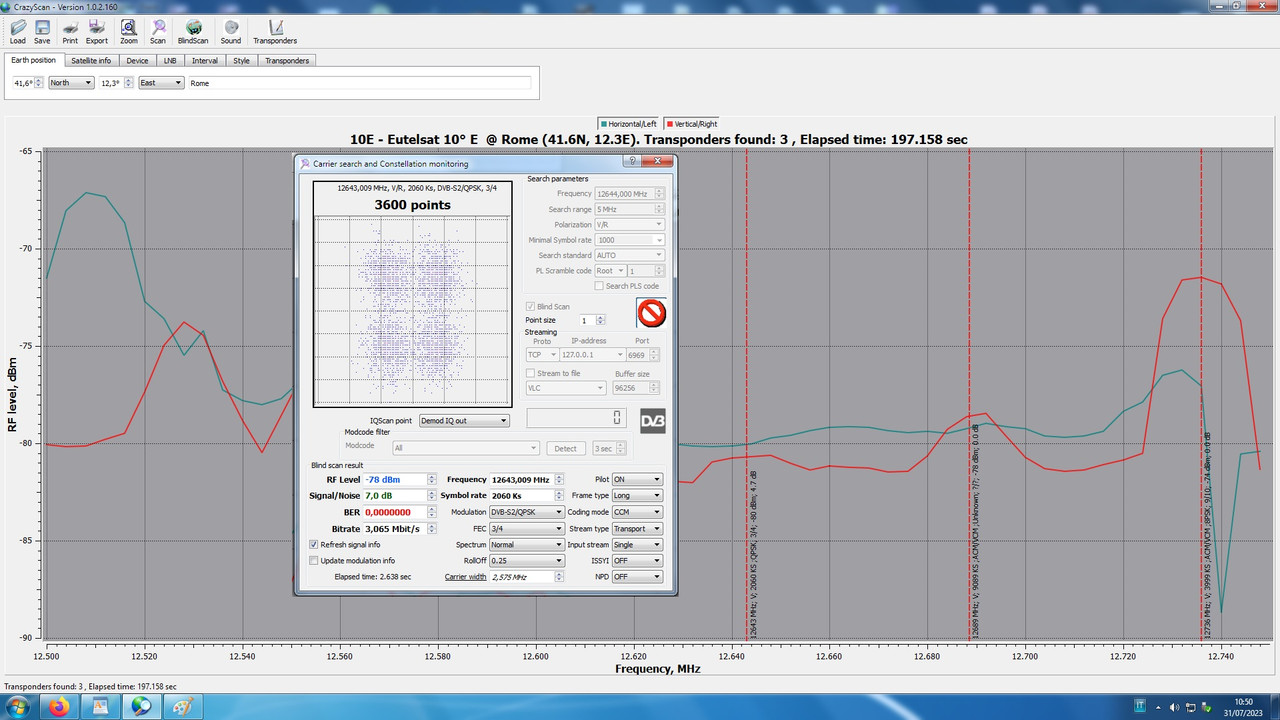1280x720 pixels.
Task: Switch to the Interval tab
Action: 205,61
